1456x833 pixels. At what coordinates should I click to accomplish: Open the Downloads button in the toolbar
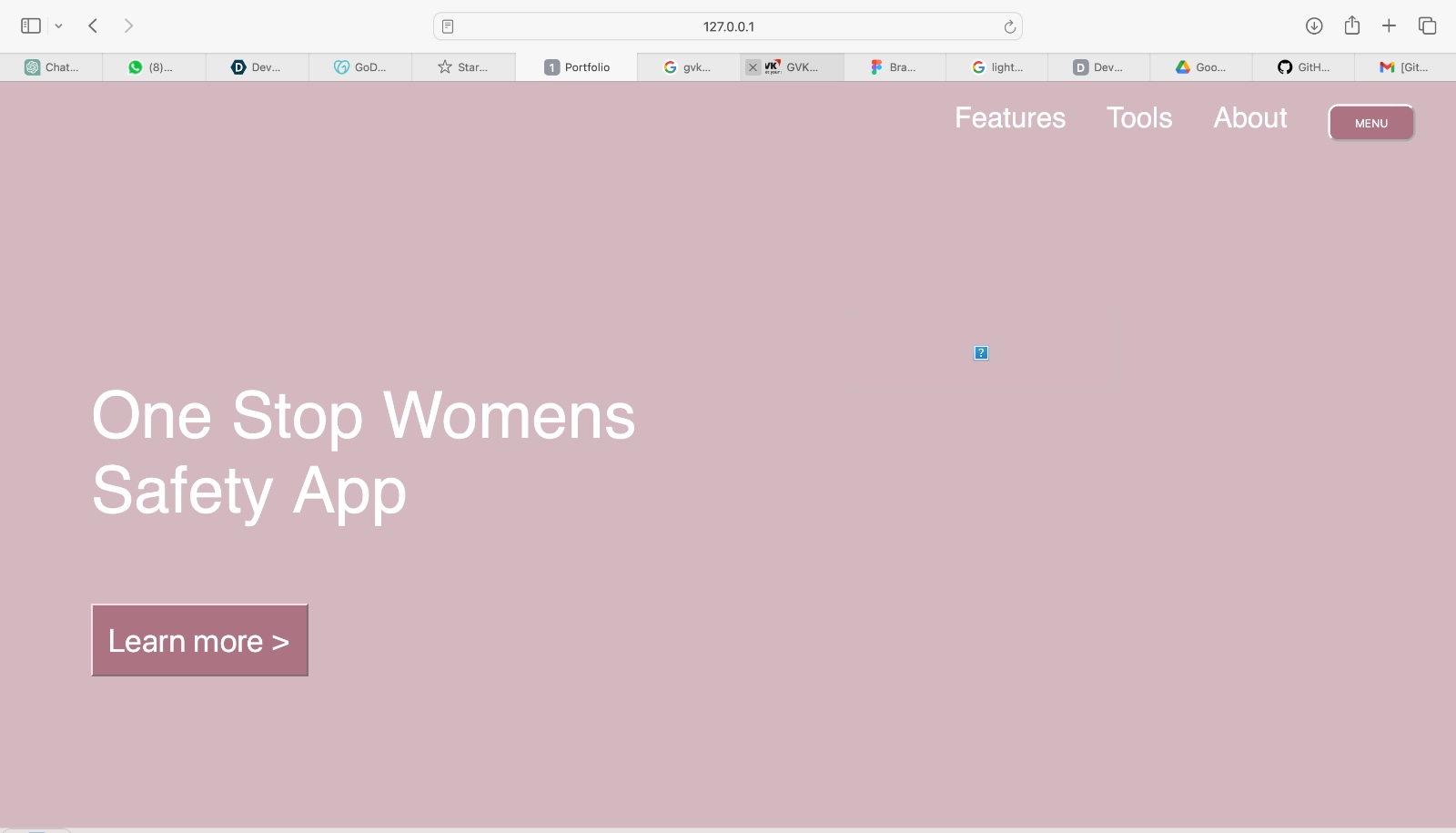[x=1315, y=26]
